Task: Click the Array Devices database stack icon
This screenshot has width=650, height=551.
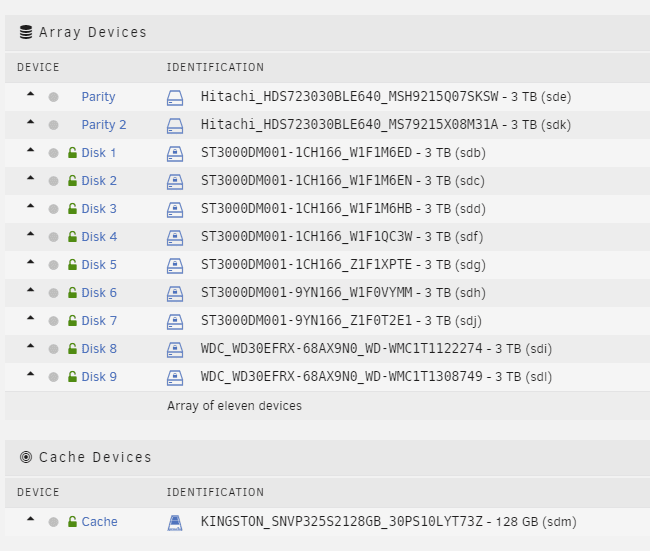Action: pos(26,32)
